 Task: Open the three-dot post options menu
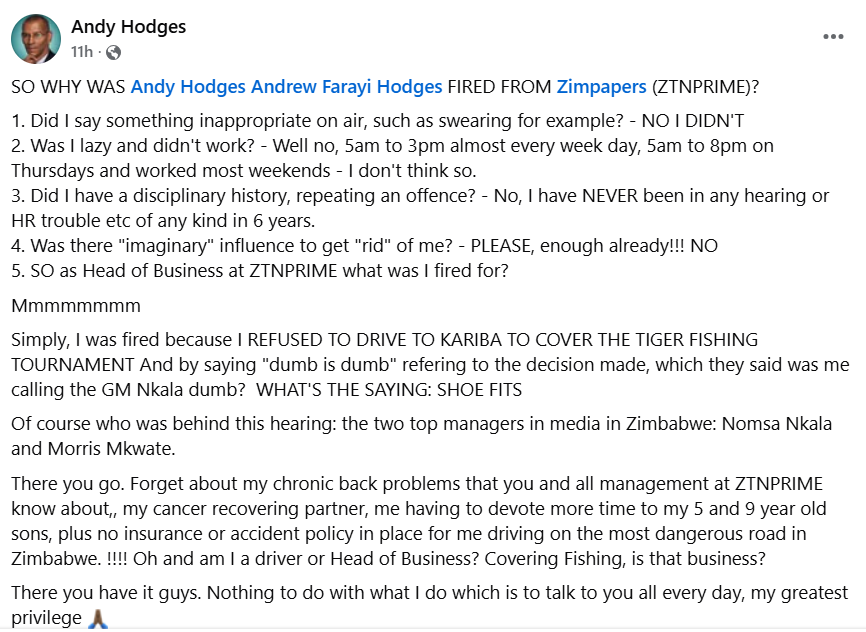[x=833, y=37]
